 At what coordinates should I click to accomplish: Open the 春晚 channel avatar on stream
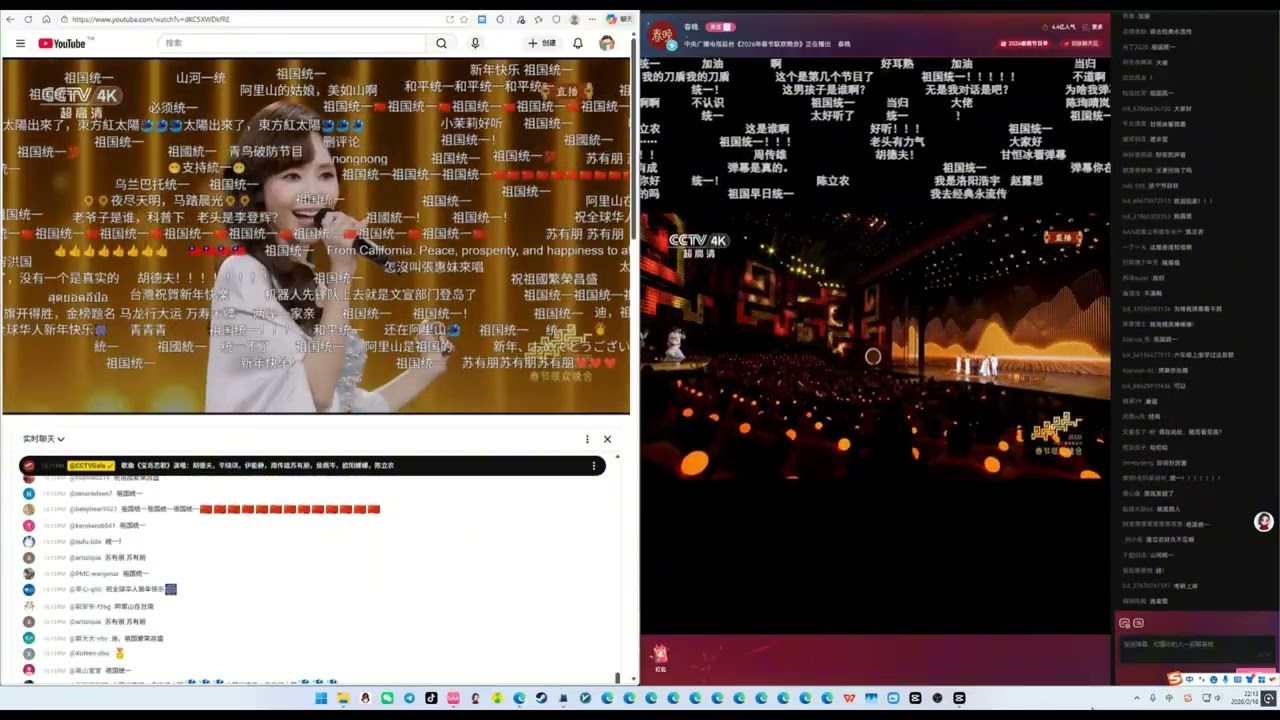click(662, 35)
